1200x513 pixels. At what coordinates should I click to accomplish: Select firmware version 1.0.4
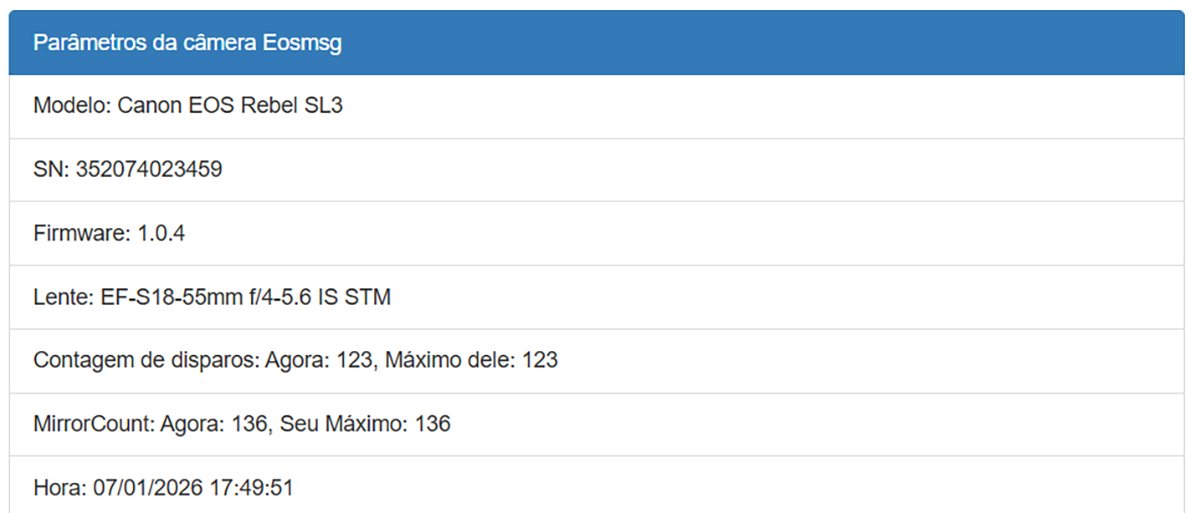coord(161,233)
